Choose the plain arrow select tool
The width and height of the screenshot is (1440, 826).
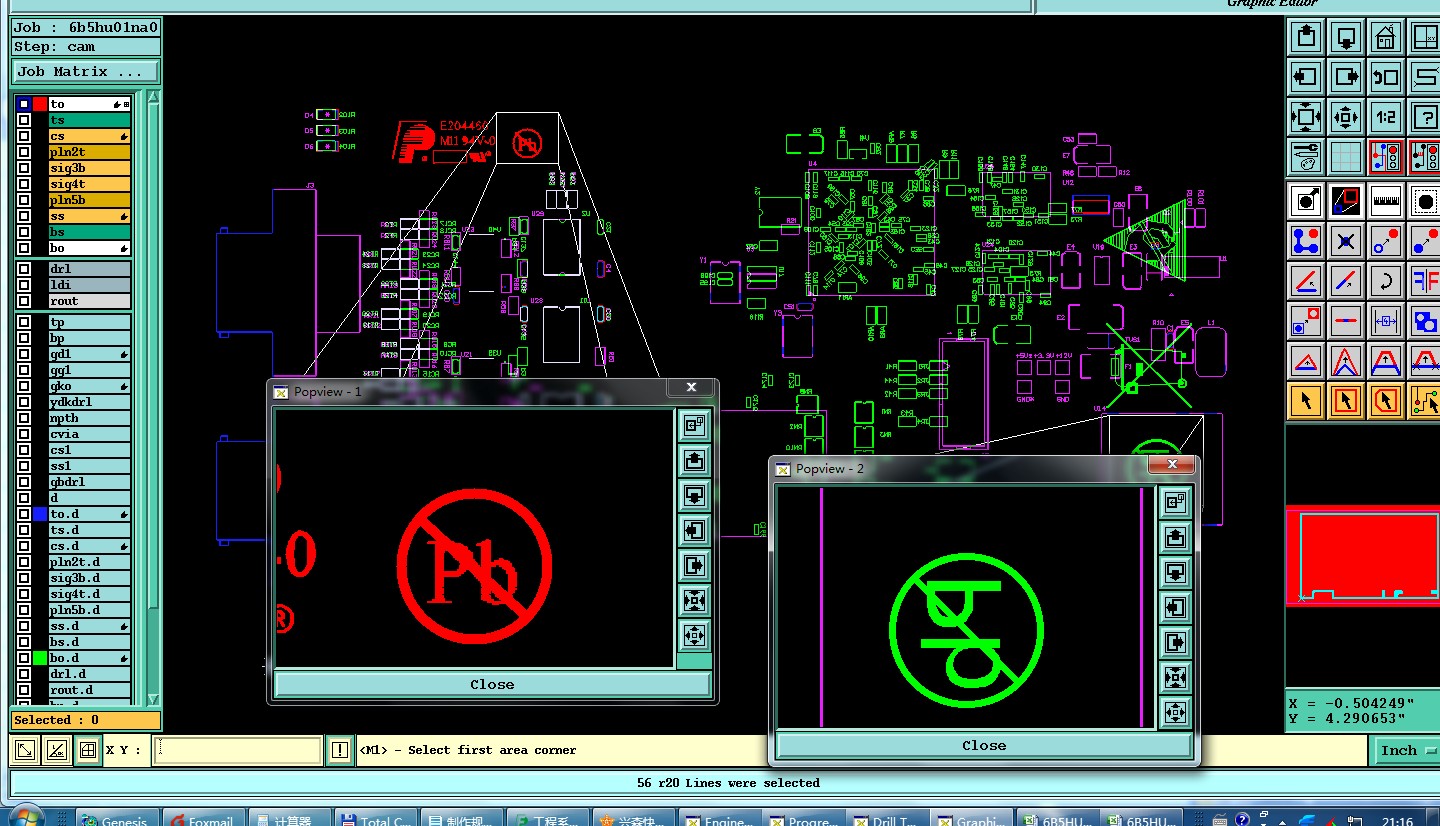click(1305, 401)
